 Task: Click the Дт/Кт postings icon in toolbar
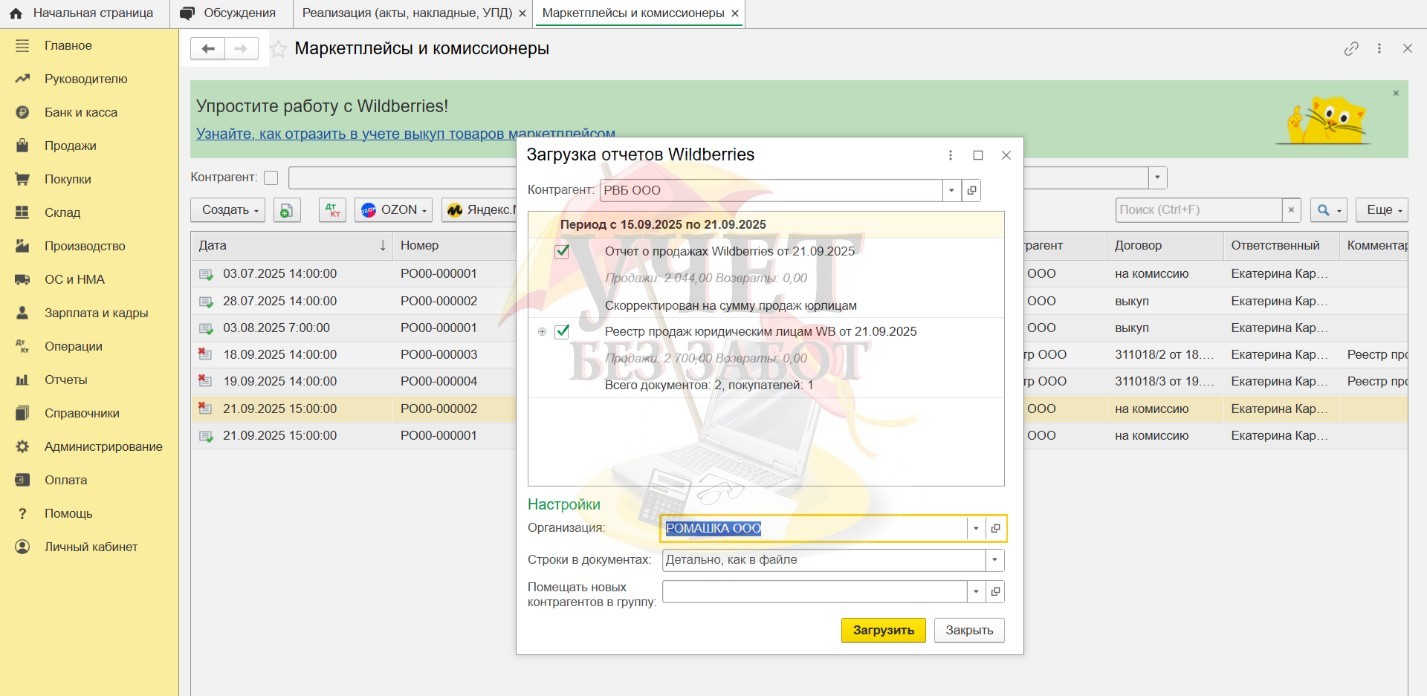point(332,210)
